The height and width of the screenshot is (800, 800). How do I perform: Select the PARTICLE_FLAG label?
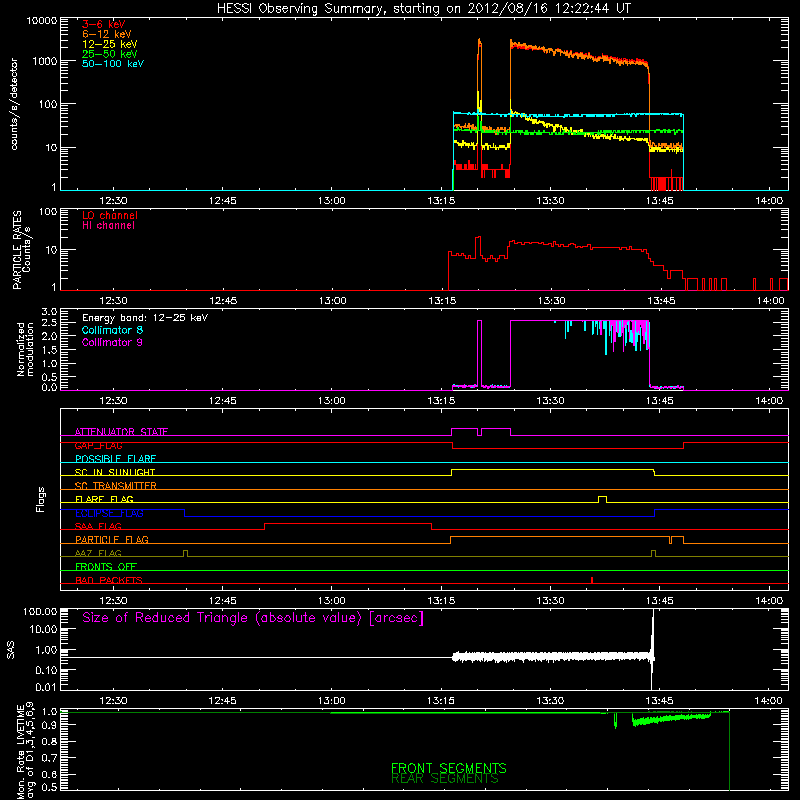click(112, 539)
